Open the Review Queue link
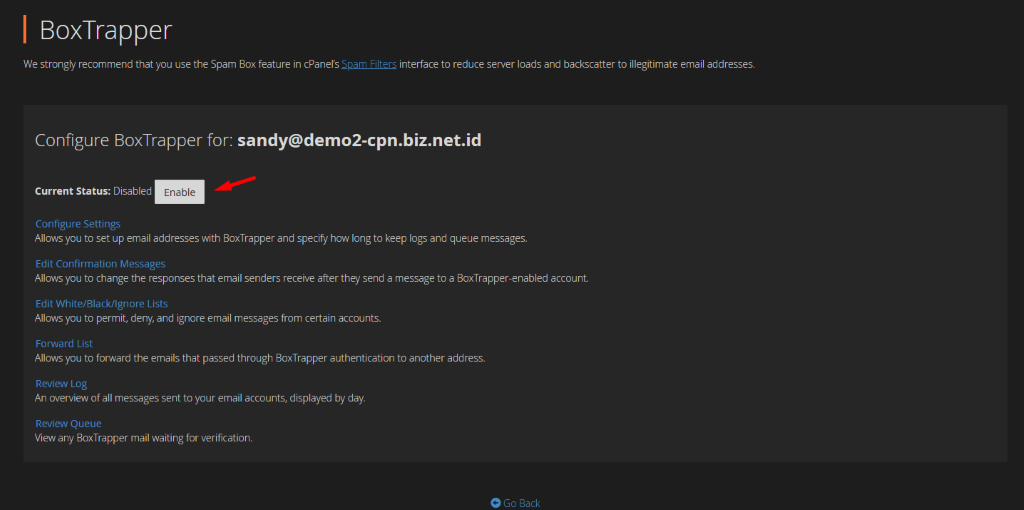 (69, 423)
